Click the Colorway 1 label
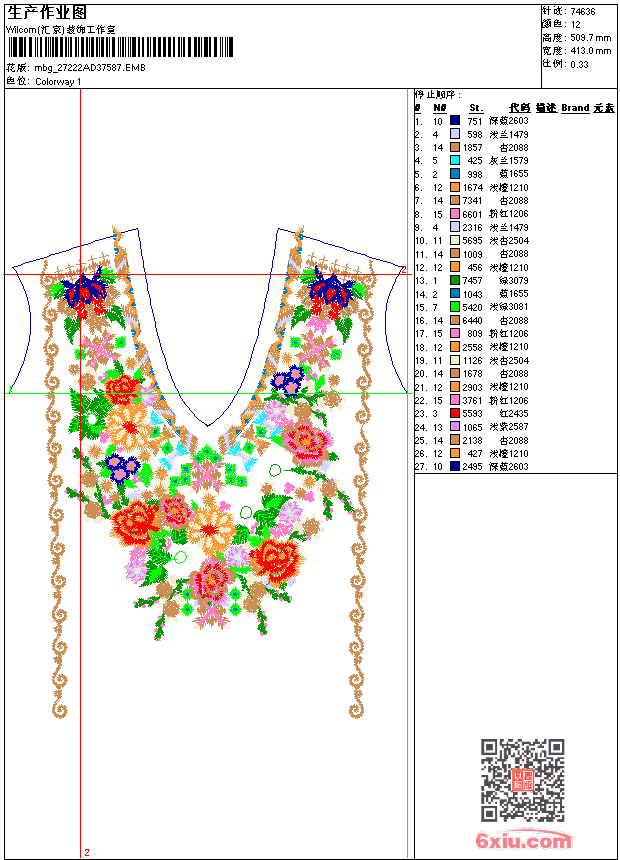The height and width of the screenshot is (860, 620). point(58,82)
